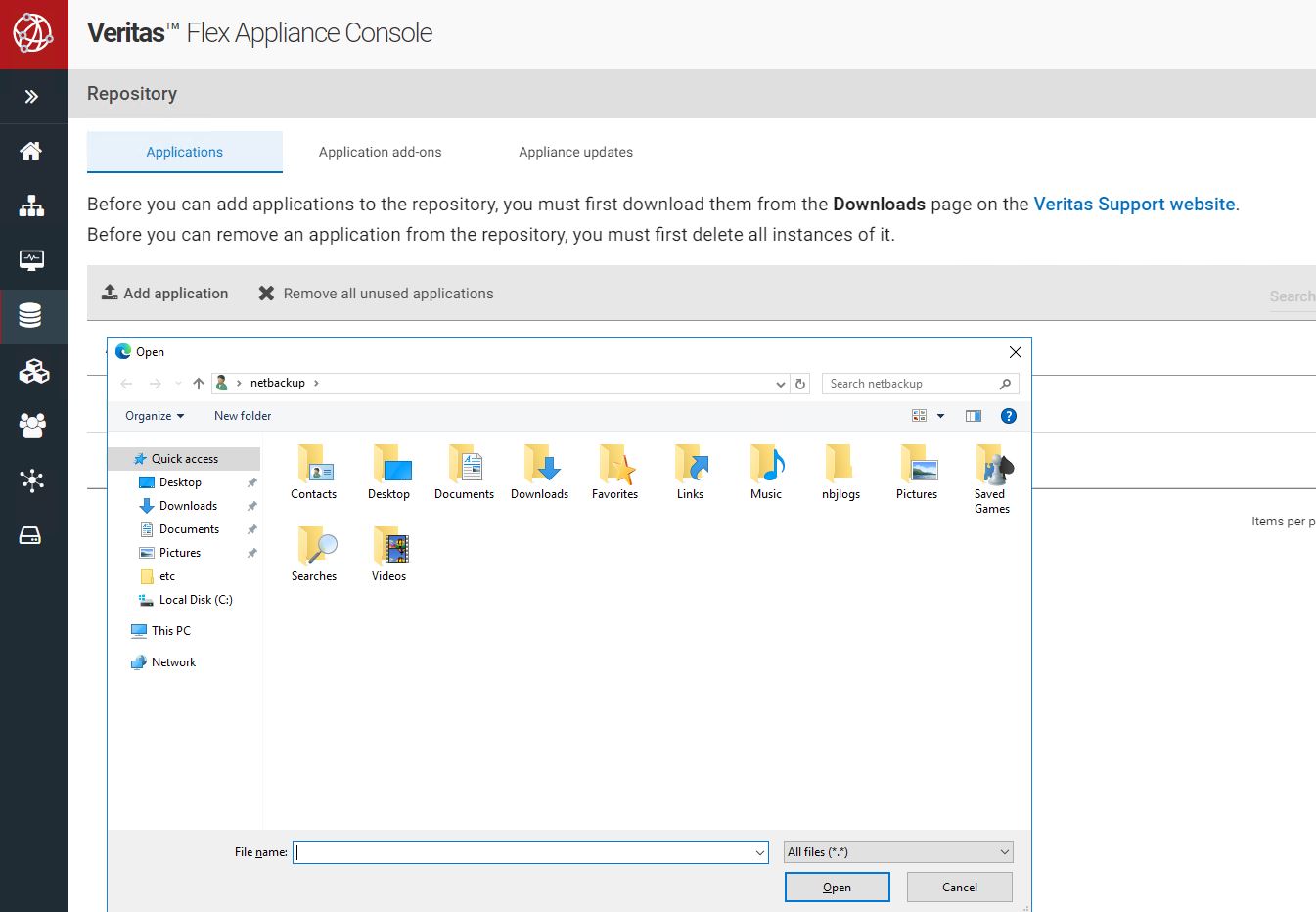Screen dimensions: 1316x912
Task: Select the Repository database sidebar icon
Action: pyautogui.click(x=30, y=315)
